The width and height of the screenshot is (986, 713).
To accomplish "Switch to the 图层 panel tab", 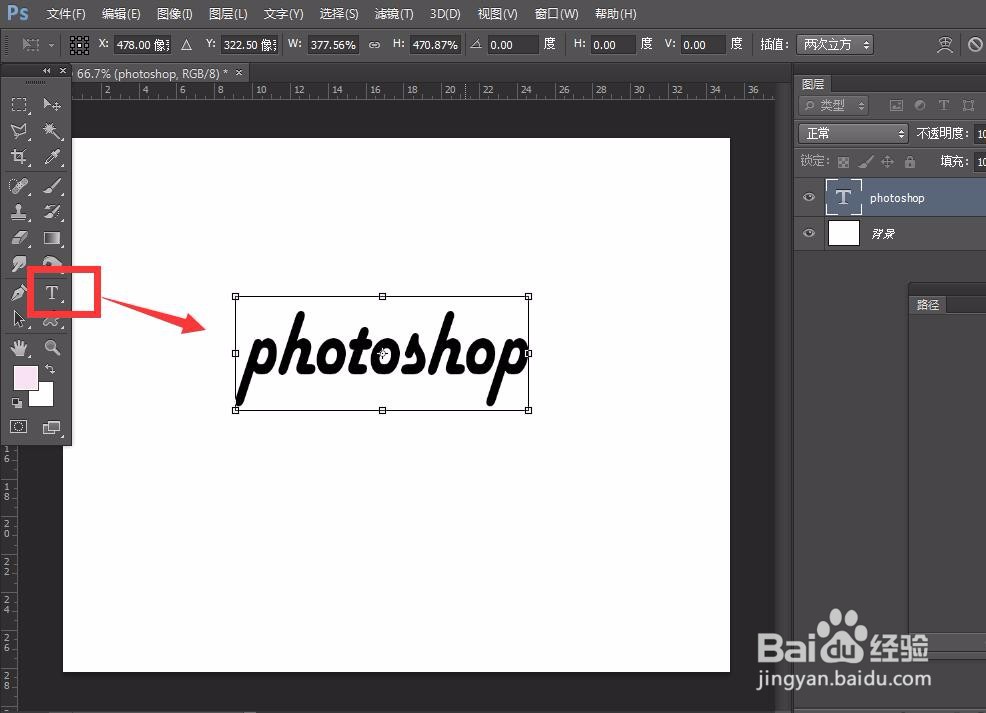I will (812, 84).
